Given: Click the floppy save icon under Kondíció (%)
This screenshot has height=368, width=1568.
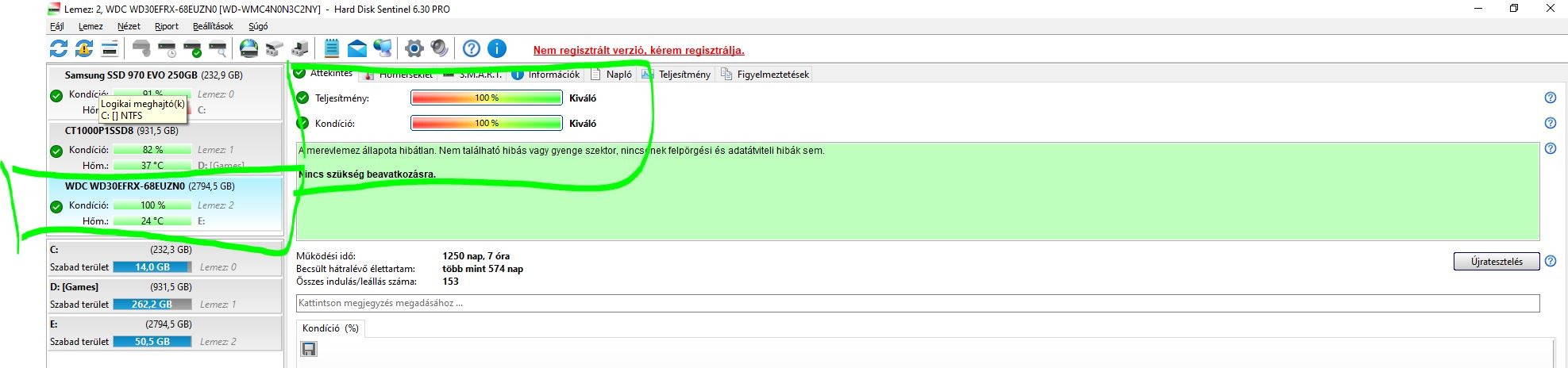Looking at the screenshot, I should click(309, 349).
